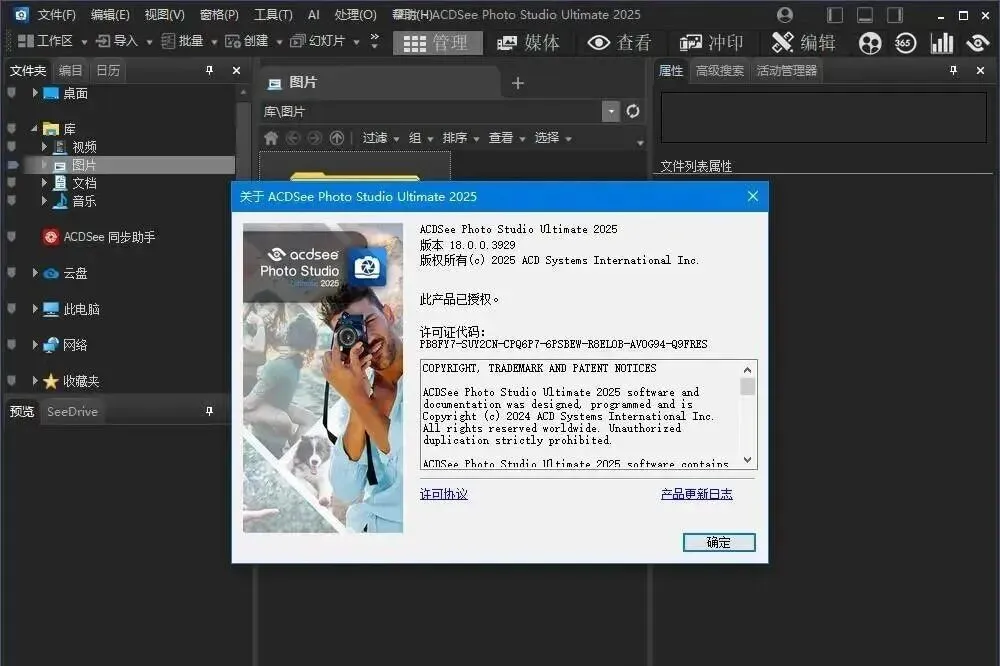Open Develop mode
The height and width of the screenshot is (666, 1000).
pos(711,43)
